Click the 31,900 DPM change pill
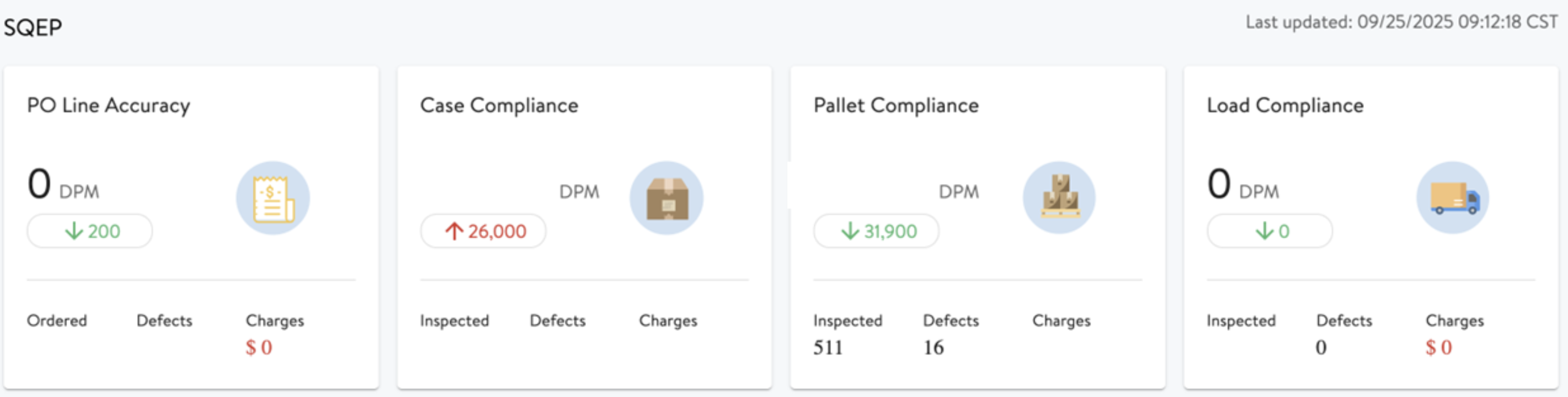 [877, 231]
